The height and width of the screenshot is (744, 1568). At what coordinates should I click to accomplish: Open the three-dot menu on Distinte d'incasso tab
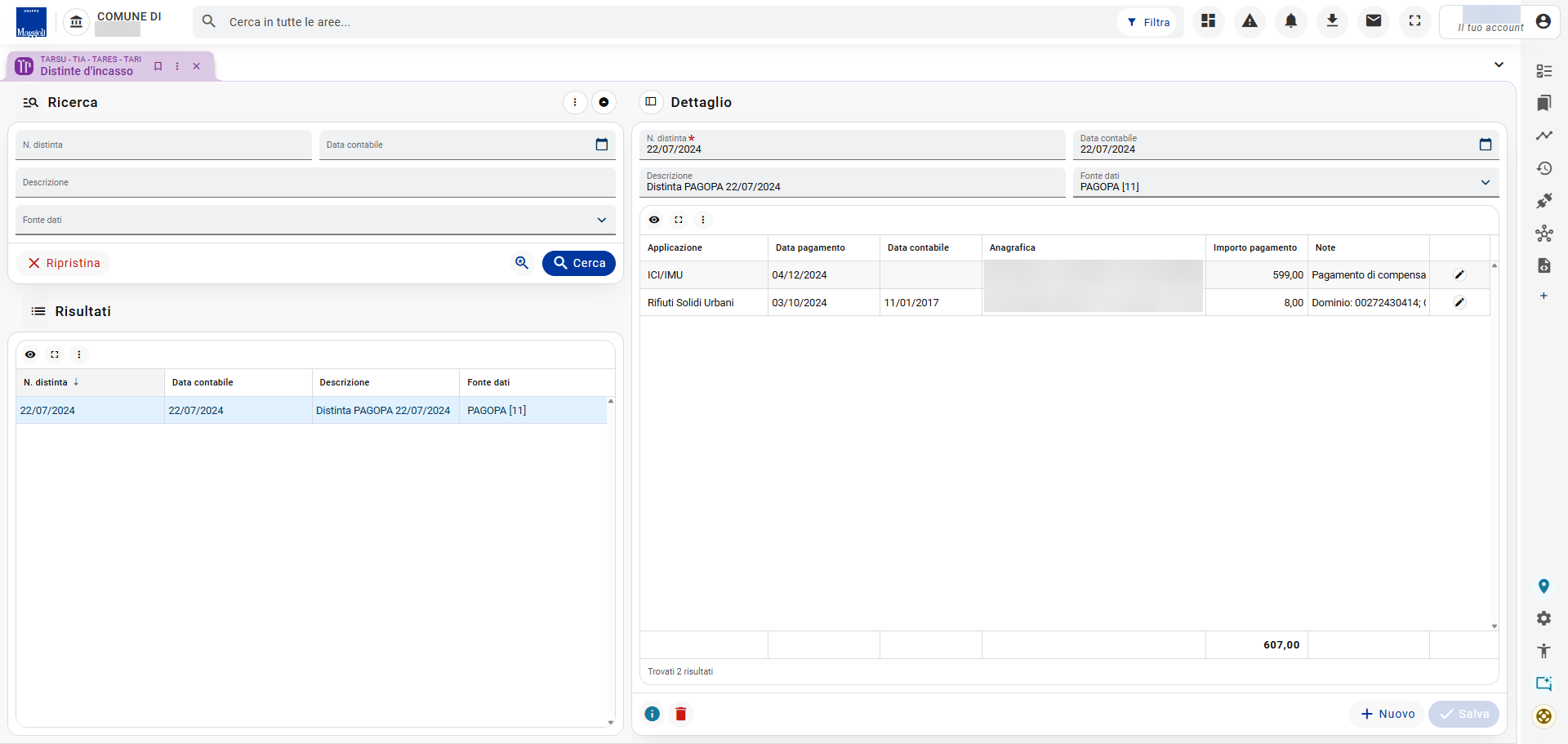click(x=177, y=66)
